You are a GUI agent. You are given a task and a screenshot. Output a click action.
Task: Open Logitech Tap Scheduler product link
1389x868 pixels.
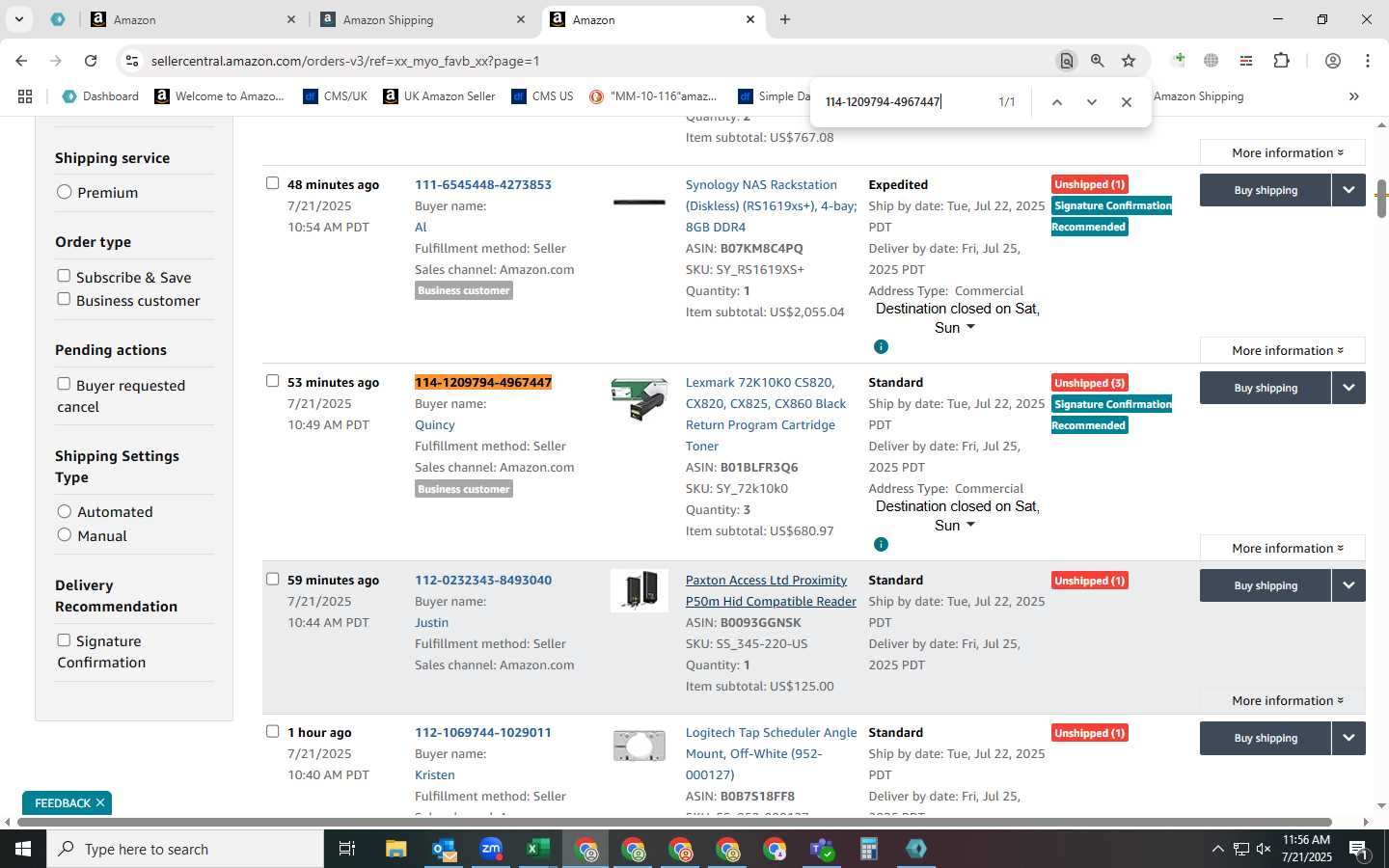tap(771, 753)
